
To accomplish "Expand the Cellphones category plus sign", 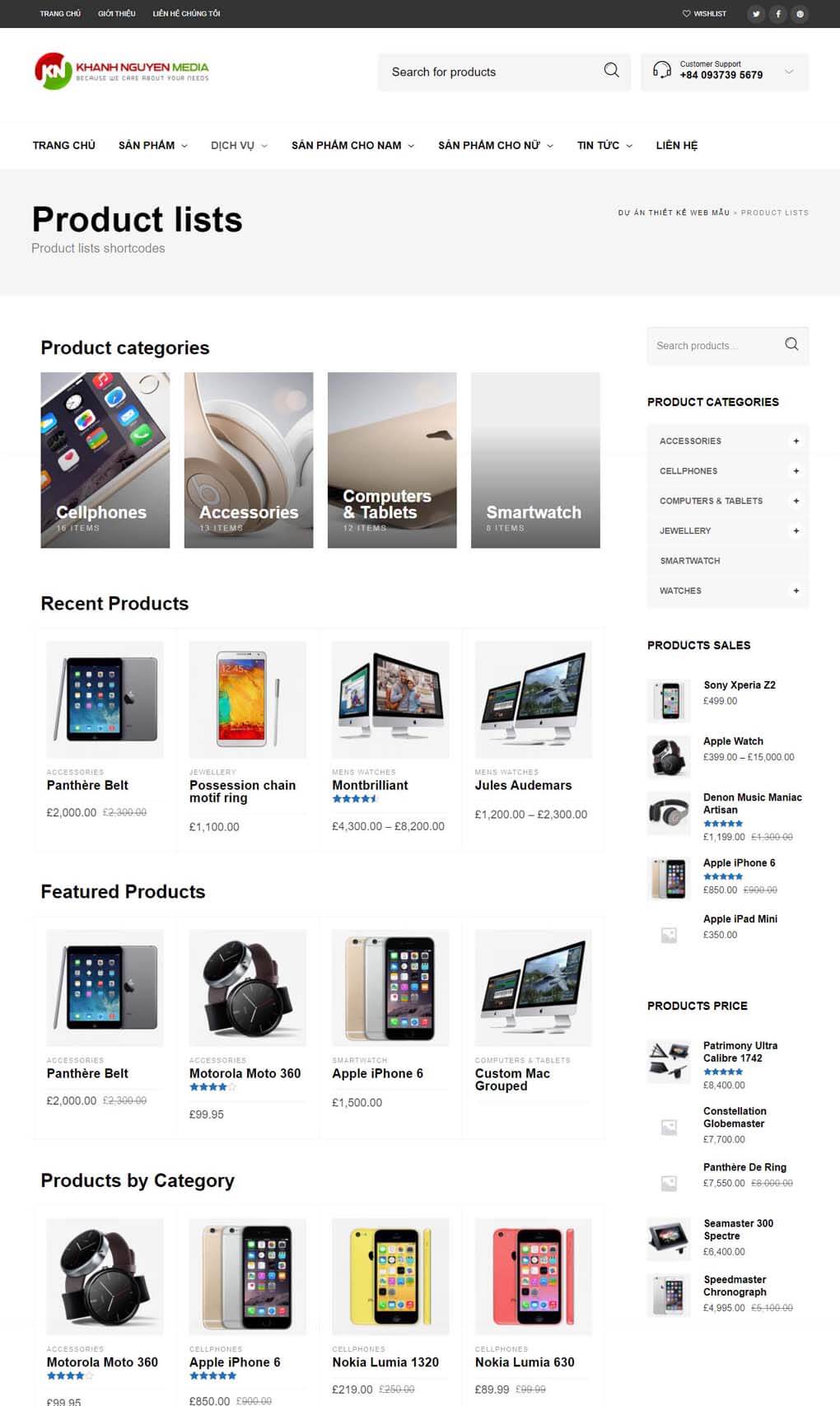I will pyautogui.click(x=796, y=471).
